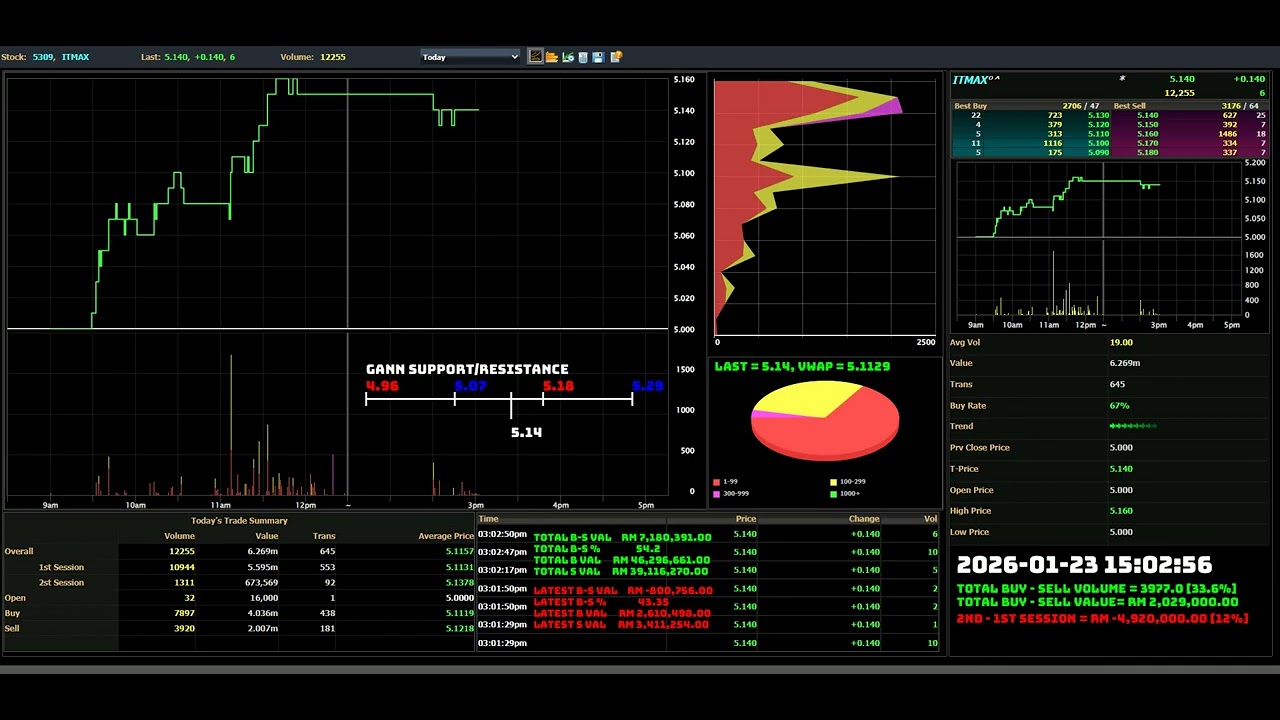The image size is (1280, 720).
Task: Click the Trend arrows indicator
Action: 1133,426
